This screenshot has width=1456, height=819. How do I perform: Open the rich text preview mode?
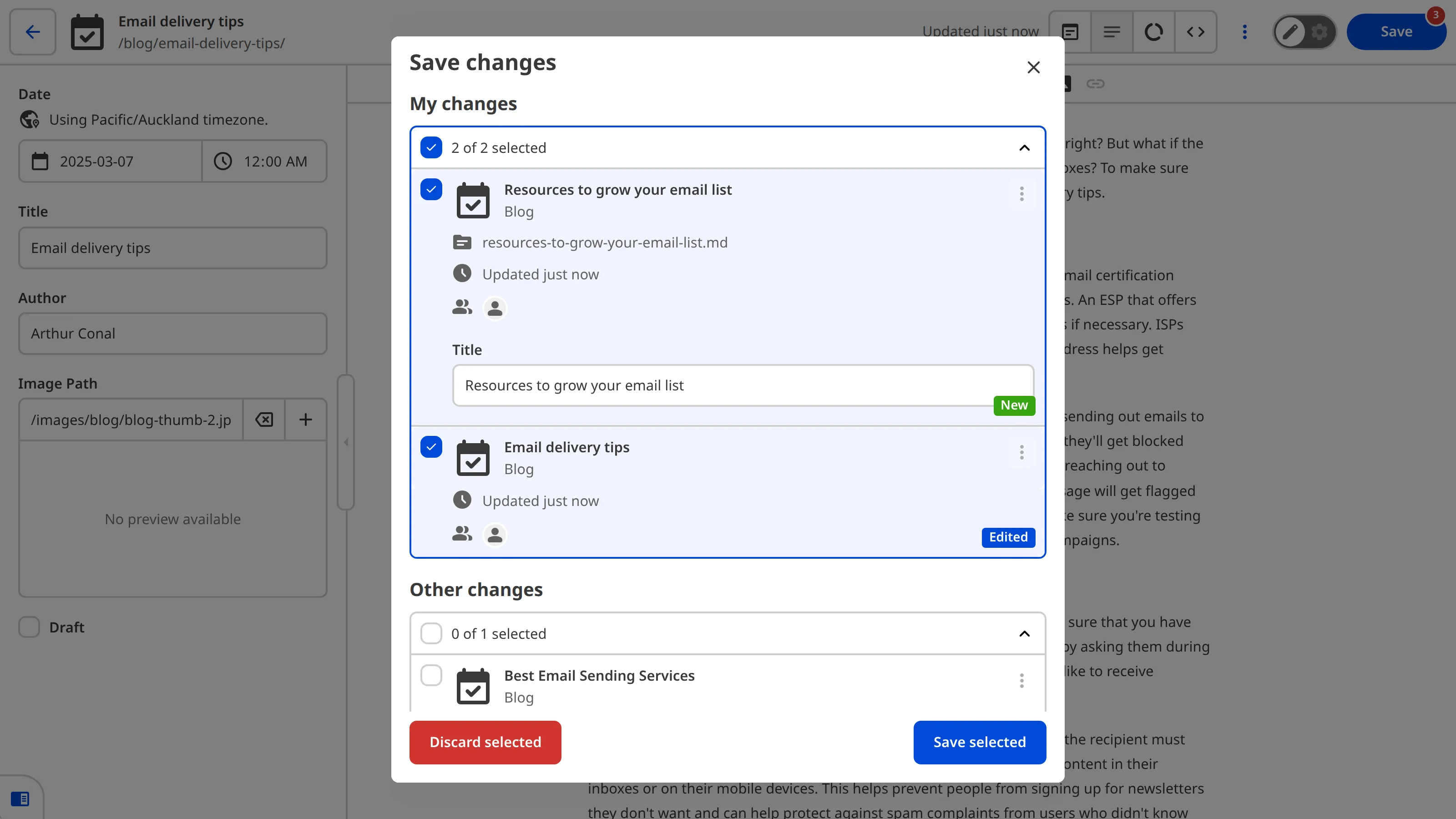(1069, 32)
